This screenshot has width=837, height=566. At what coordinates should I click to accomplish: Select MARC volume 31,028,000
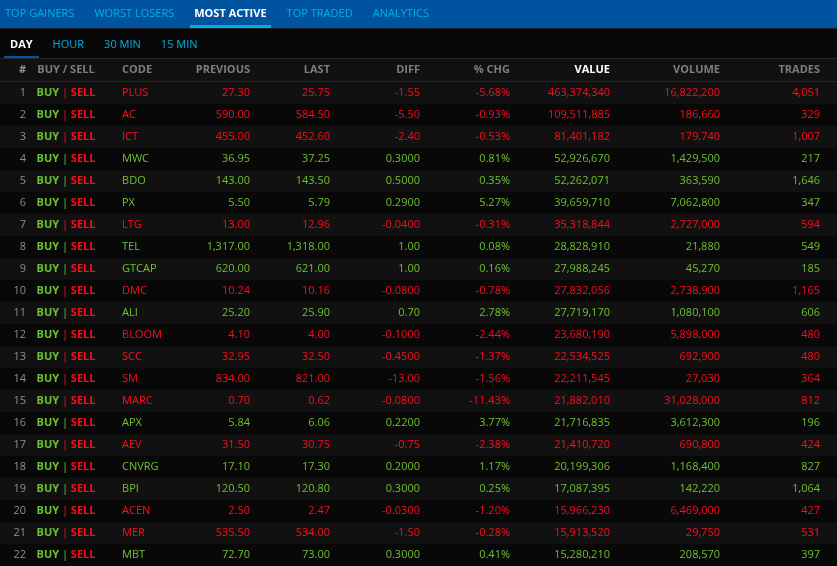coord(692,400)
